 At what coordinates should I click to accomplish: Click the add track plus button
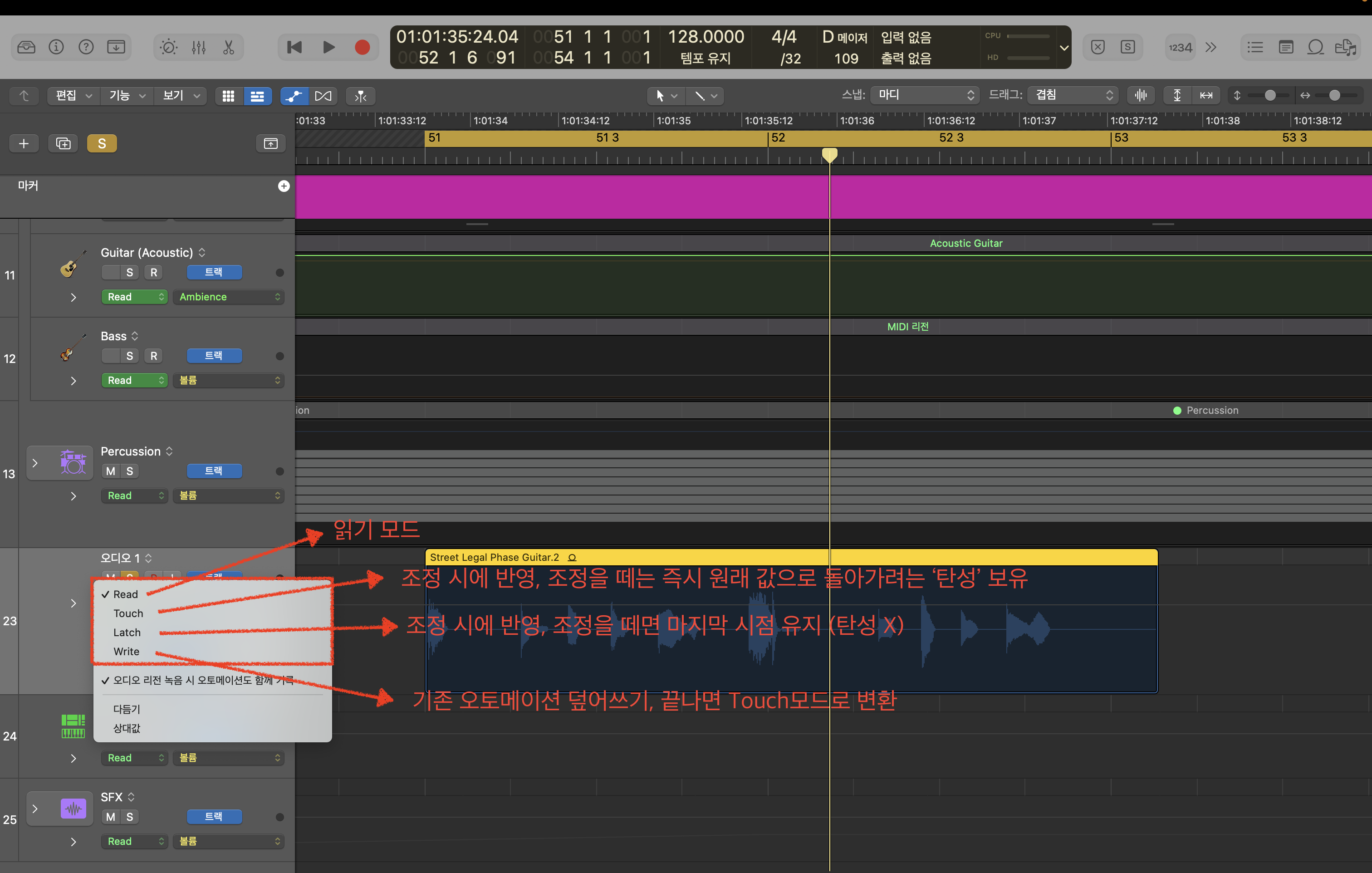pos(24,143)
